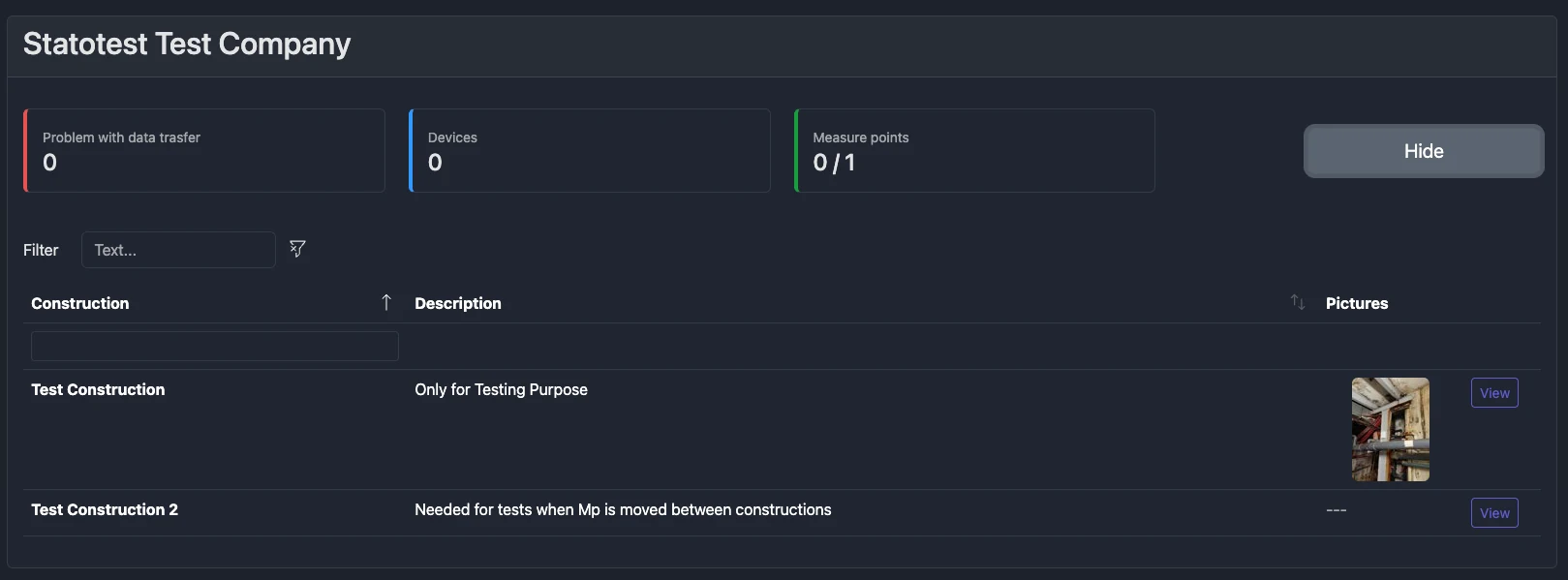
Task: Click the ascending sort arrow on Construction column
Action: 385,302
